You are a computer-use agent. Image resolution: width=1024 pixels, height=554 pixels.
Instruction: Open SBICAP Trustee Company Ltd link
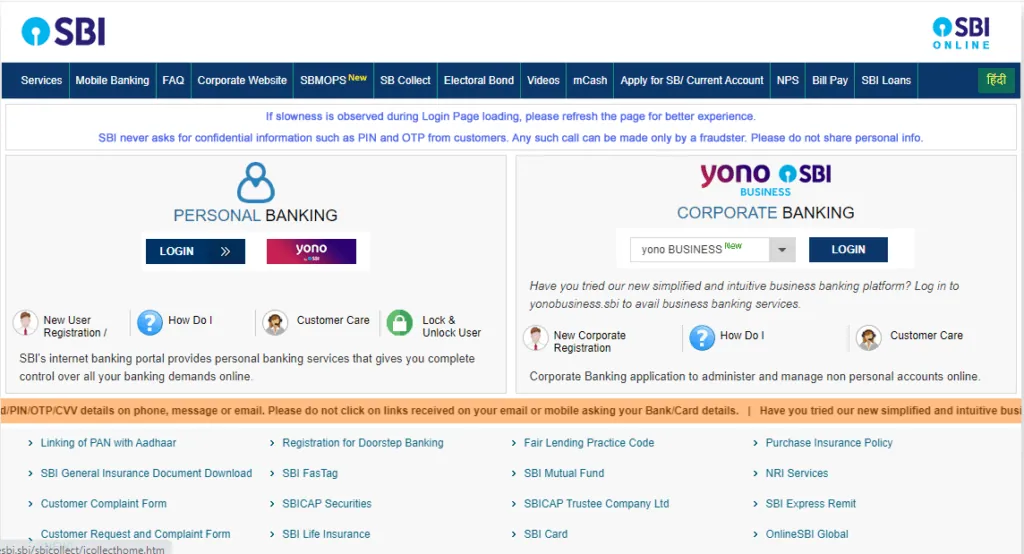coord(596,504)
